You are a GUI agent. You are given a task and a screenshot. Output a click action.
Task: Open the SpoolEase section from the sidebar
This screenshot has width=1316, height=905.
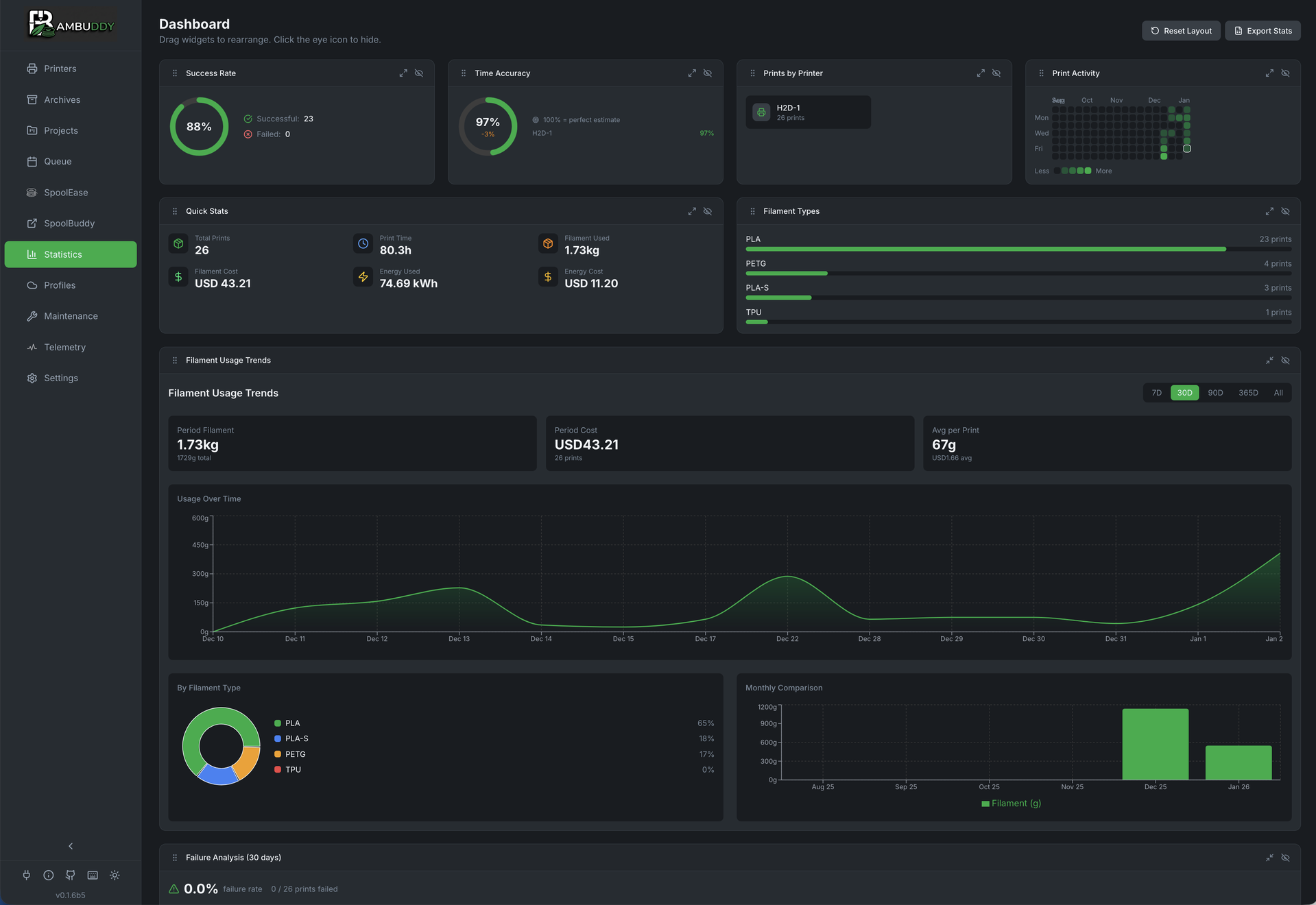(65, 192)
